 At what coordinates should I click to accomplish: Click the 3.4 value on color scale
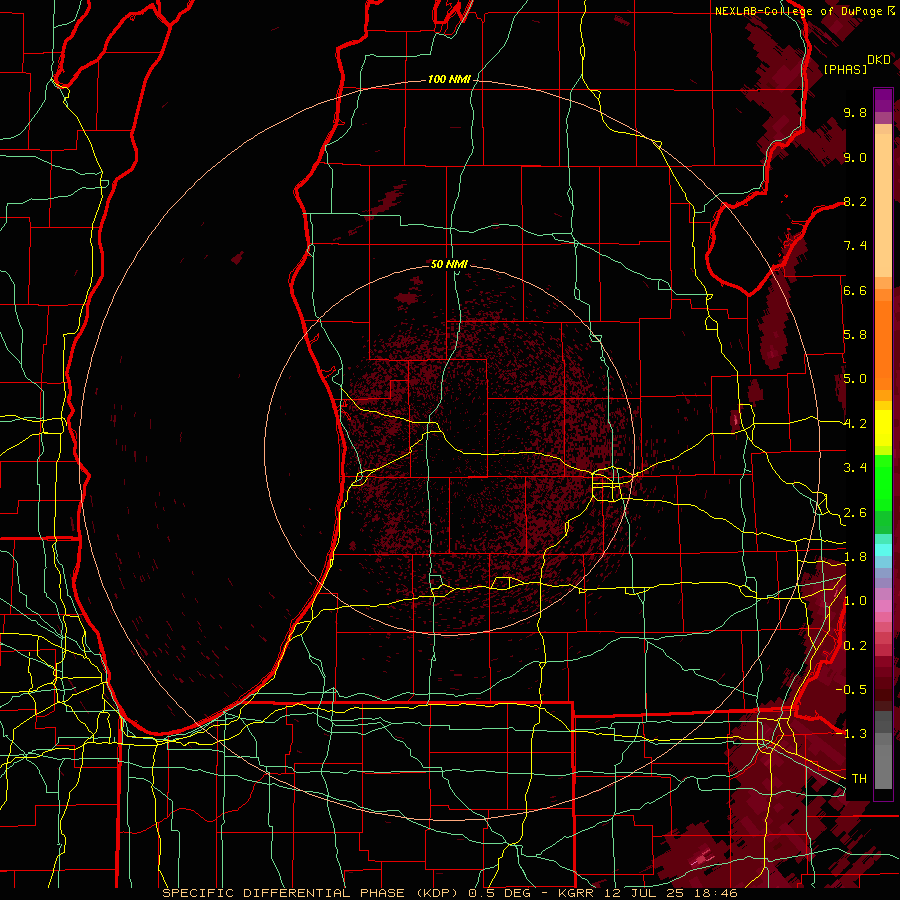[855, 468]
